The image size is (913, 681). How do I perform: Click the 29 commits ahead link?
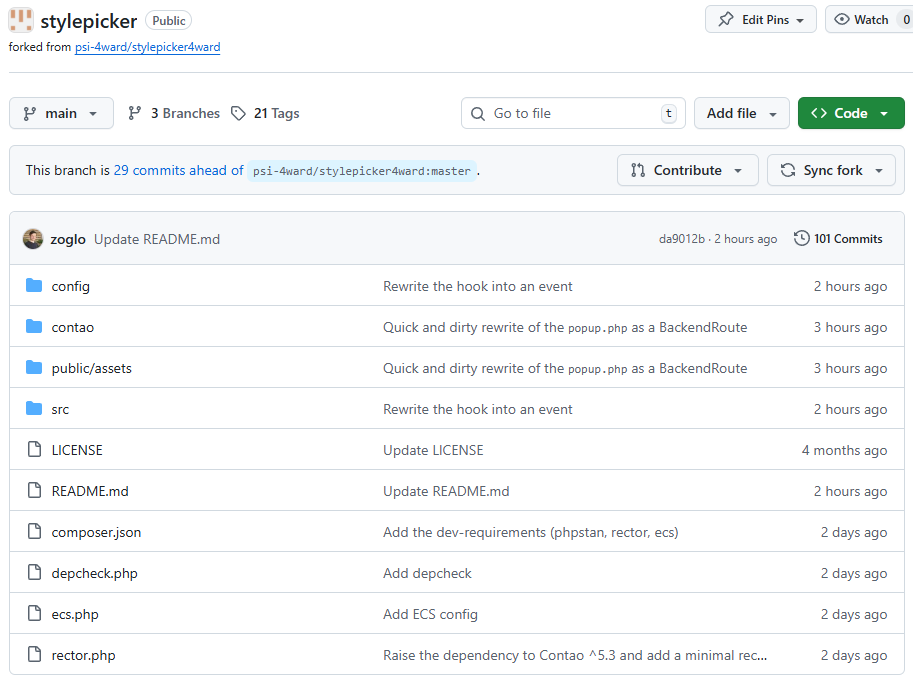click(x=178, y=171)
